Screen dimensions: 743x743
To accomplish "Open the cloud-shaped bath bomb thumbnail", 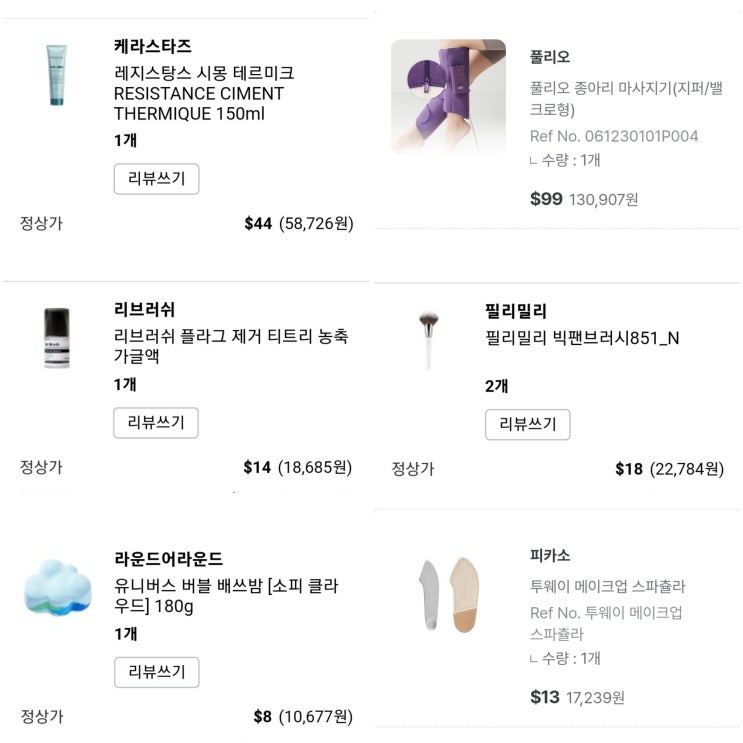I will pyautogui.click(x=57, y=588).
